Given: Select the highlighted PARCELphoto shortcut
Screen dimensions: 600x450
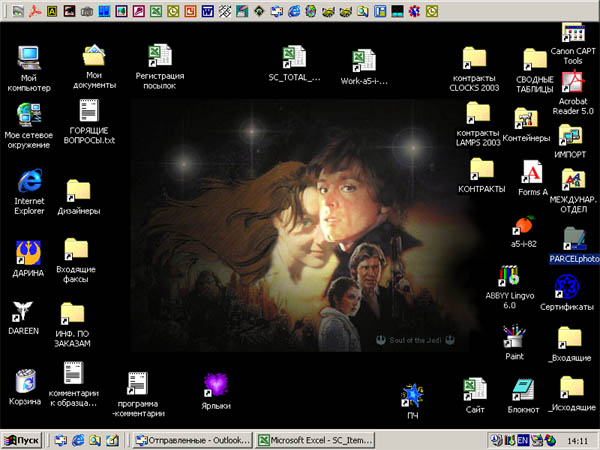Looking at the screenshot, I should (x=574, y=238).
